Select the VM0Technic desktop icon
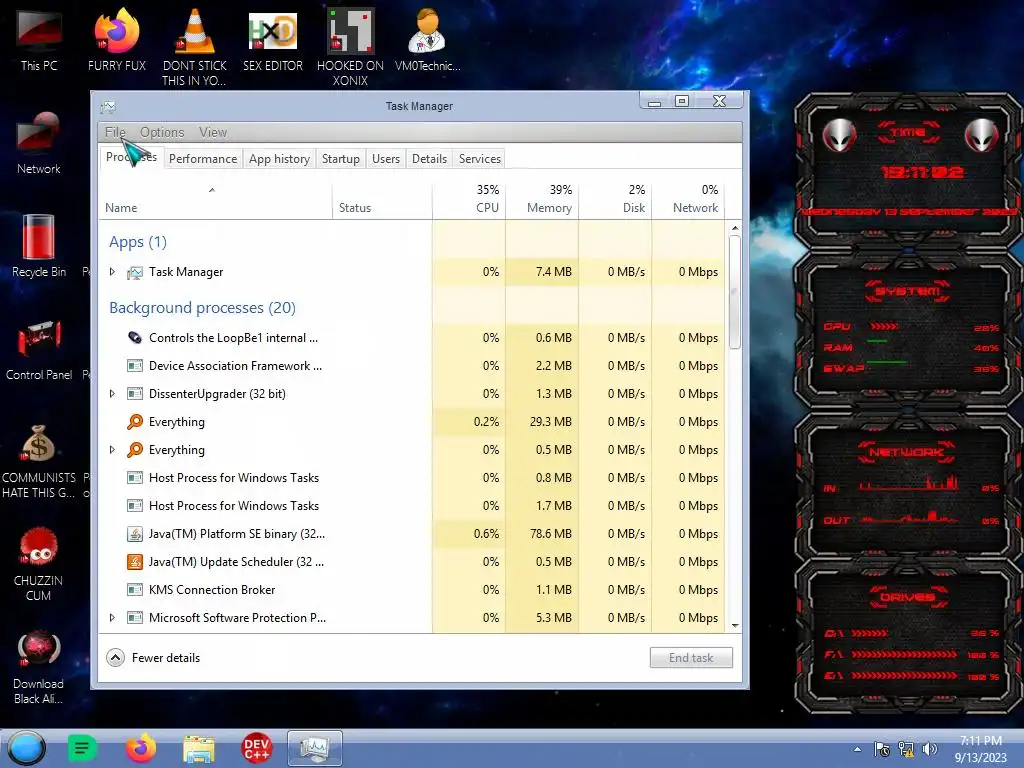This screenshot has width=1024, height=768. point(428,39)
